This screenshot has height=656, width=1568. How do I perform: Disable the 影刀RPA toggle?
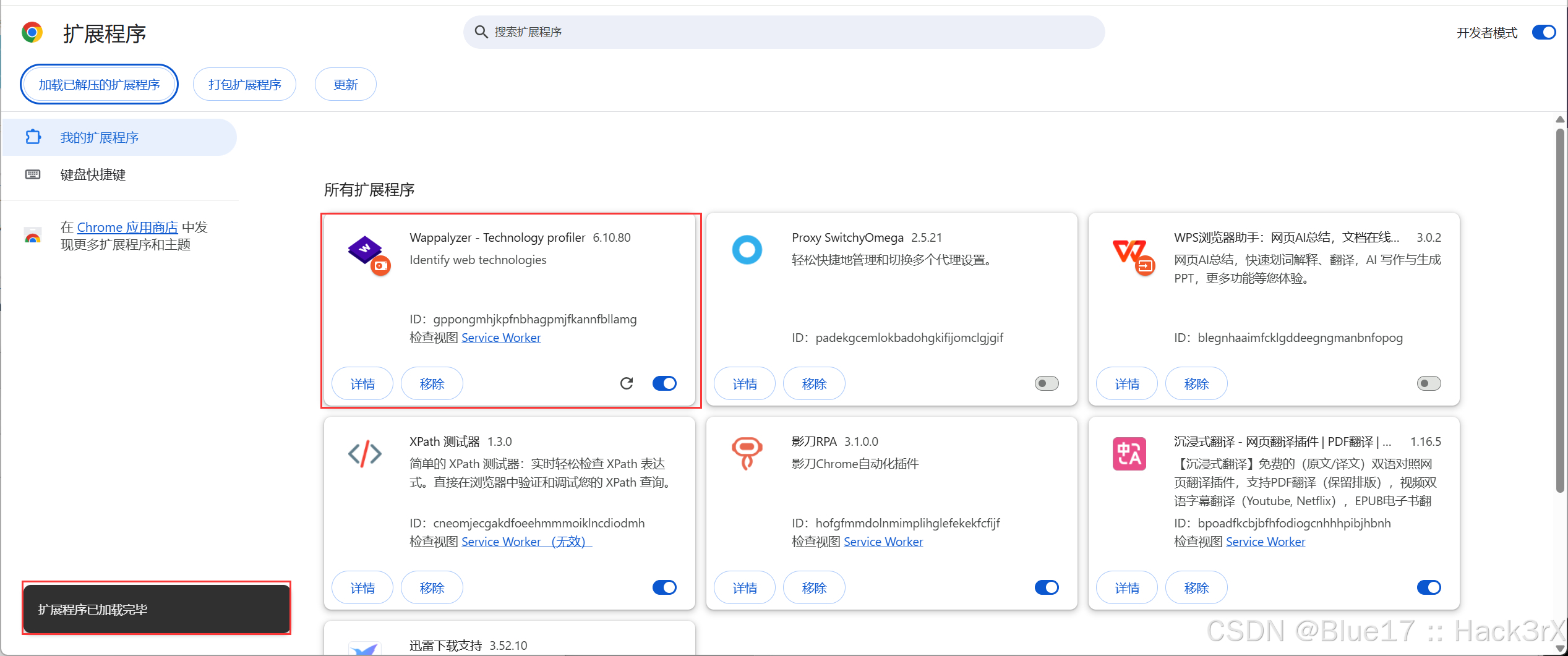pos(1047,587)
